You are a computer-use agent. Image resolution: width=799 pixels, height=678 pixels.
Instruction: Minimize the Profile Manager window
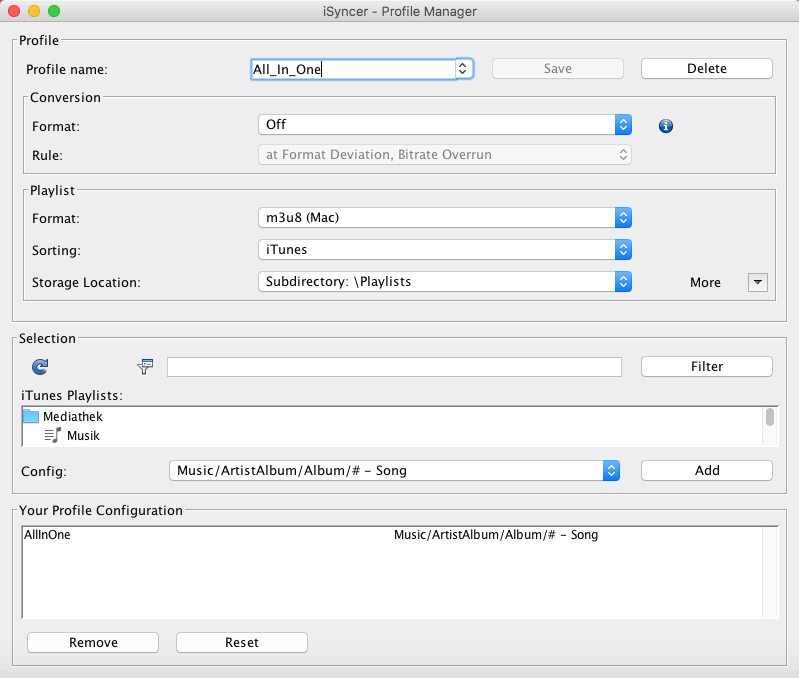point(34,11)
